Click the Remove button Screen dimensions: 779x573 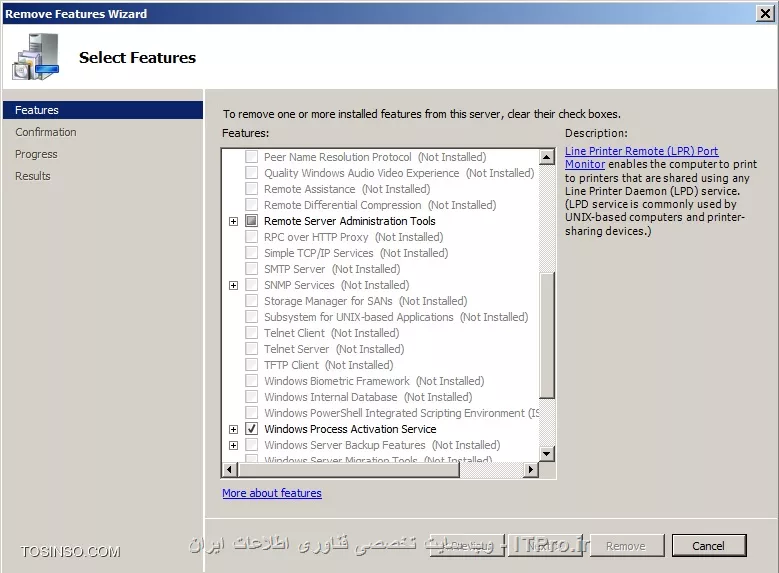[626, 546]
